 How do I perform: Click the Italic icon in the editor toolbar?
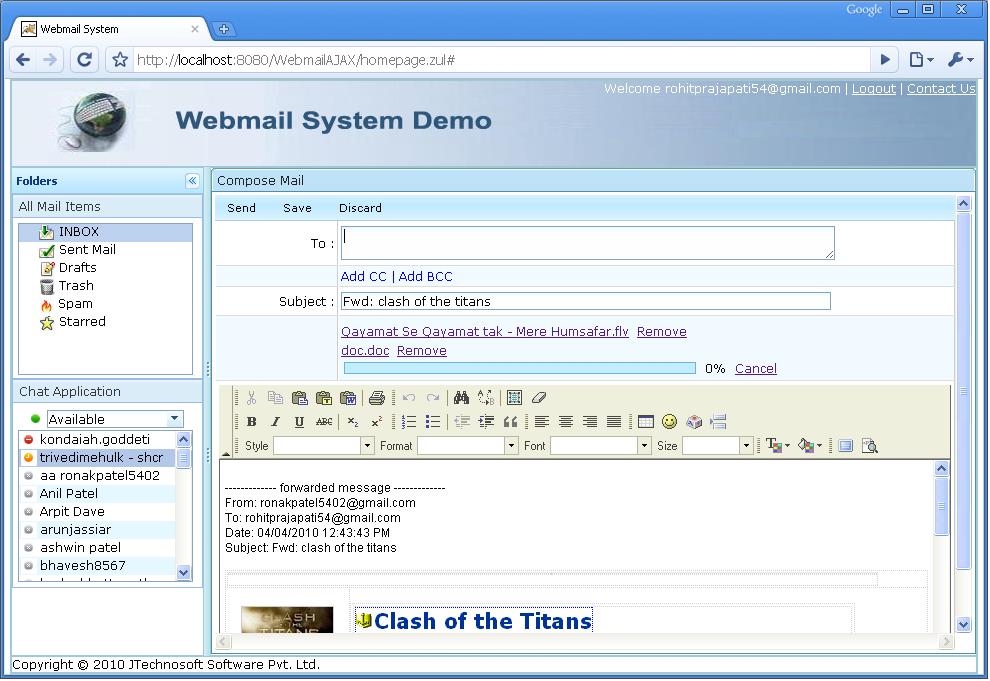pyautogui.click(x=276, y=421)
